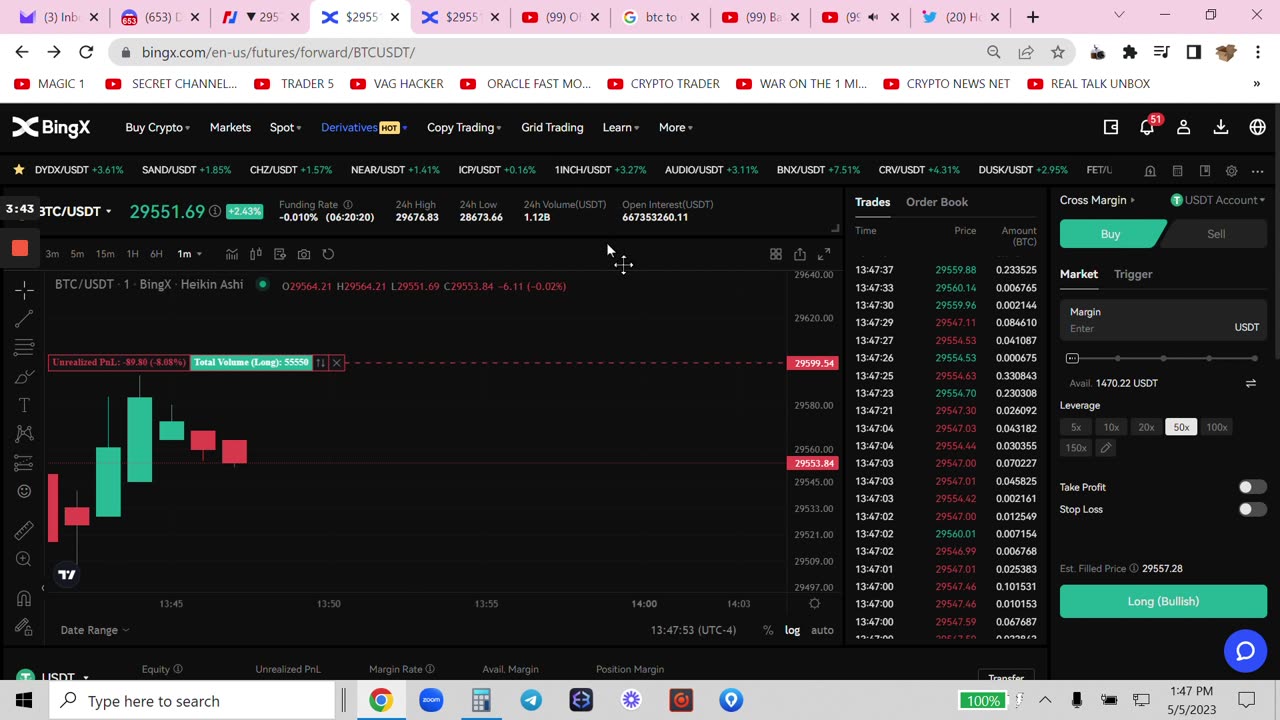The width and height of the screenshot is (1280, 720).
Task: Toggle percent scale on chart
Action: [768, 630]
